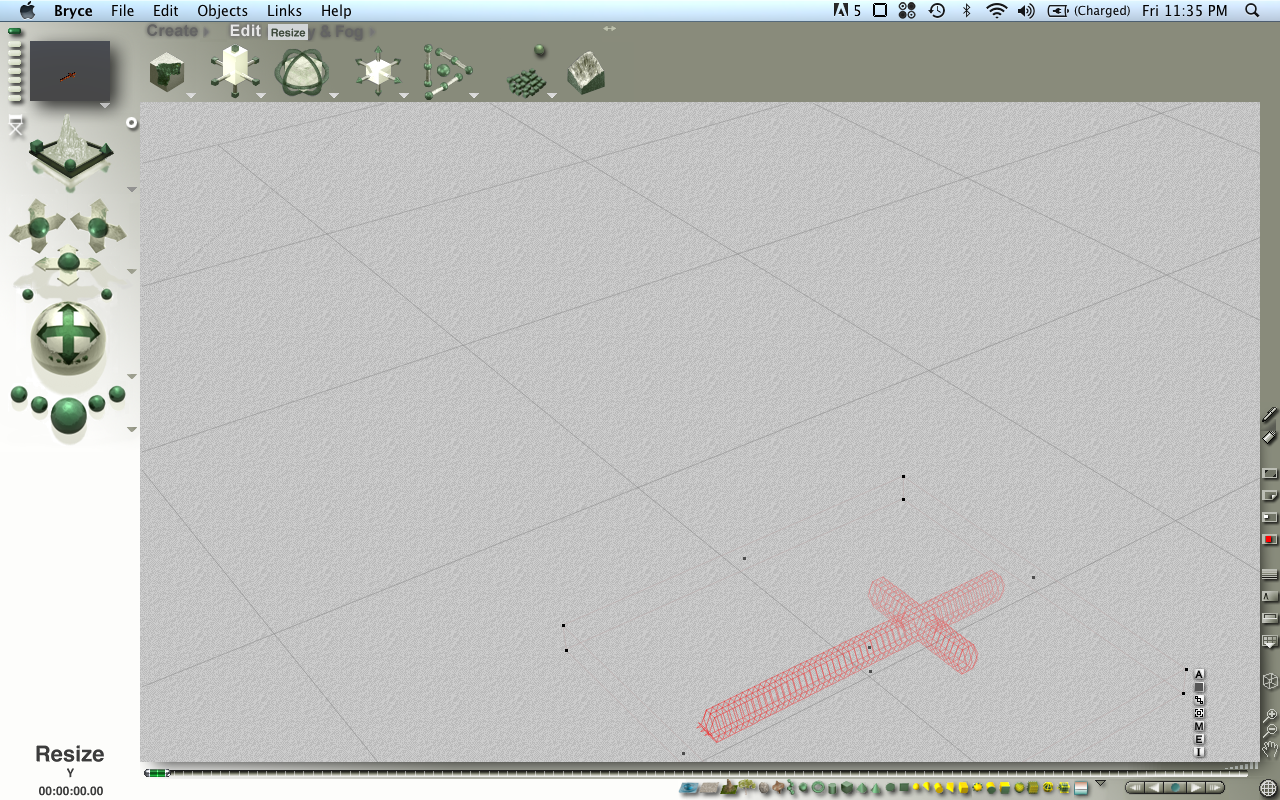Open dropdown arrow beside Rotate tool
The height and width of the screenshot is (800, 1280).
pos(334,96)
